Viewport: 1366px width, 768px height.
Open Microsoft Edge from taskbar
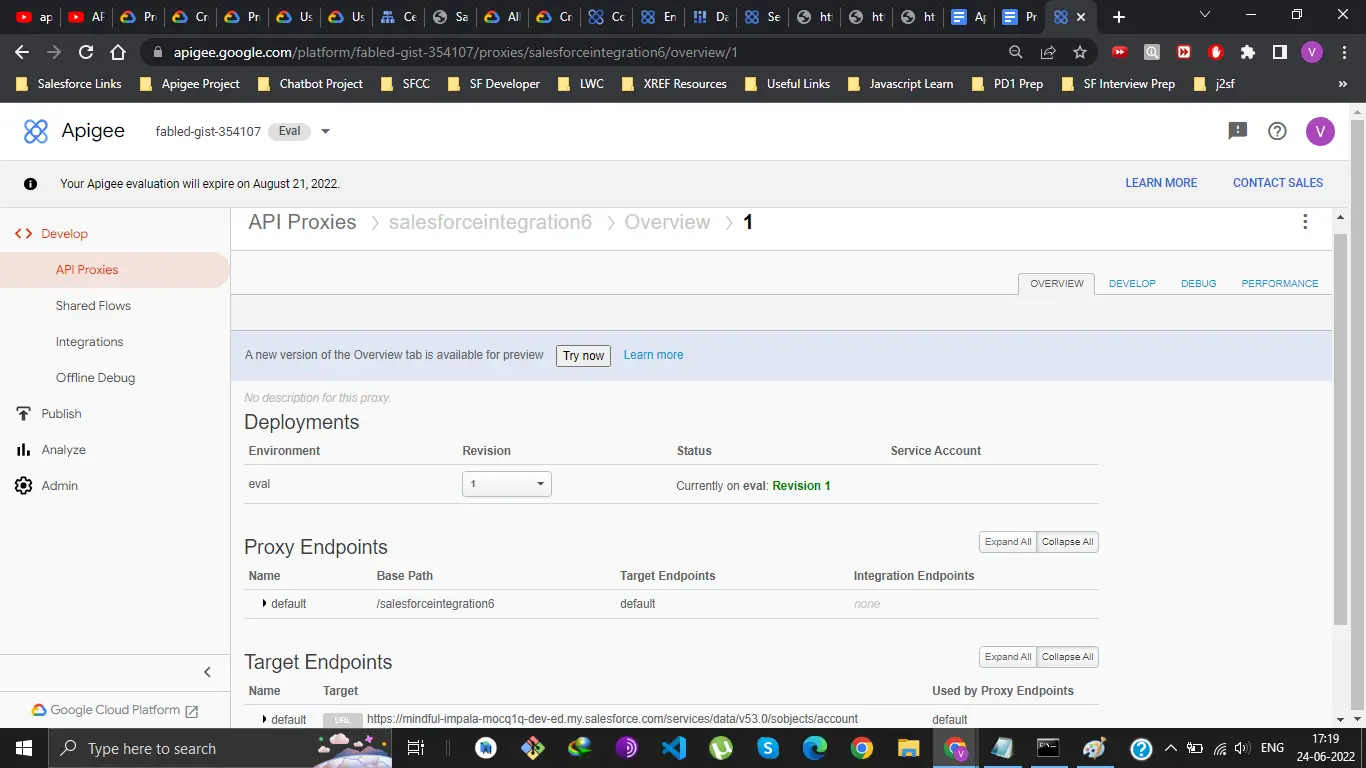tap(815, 748)
